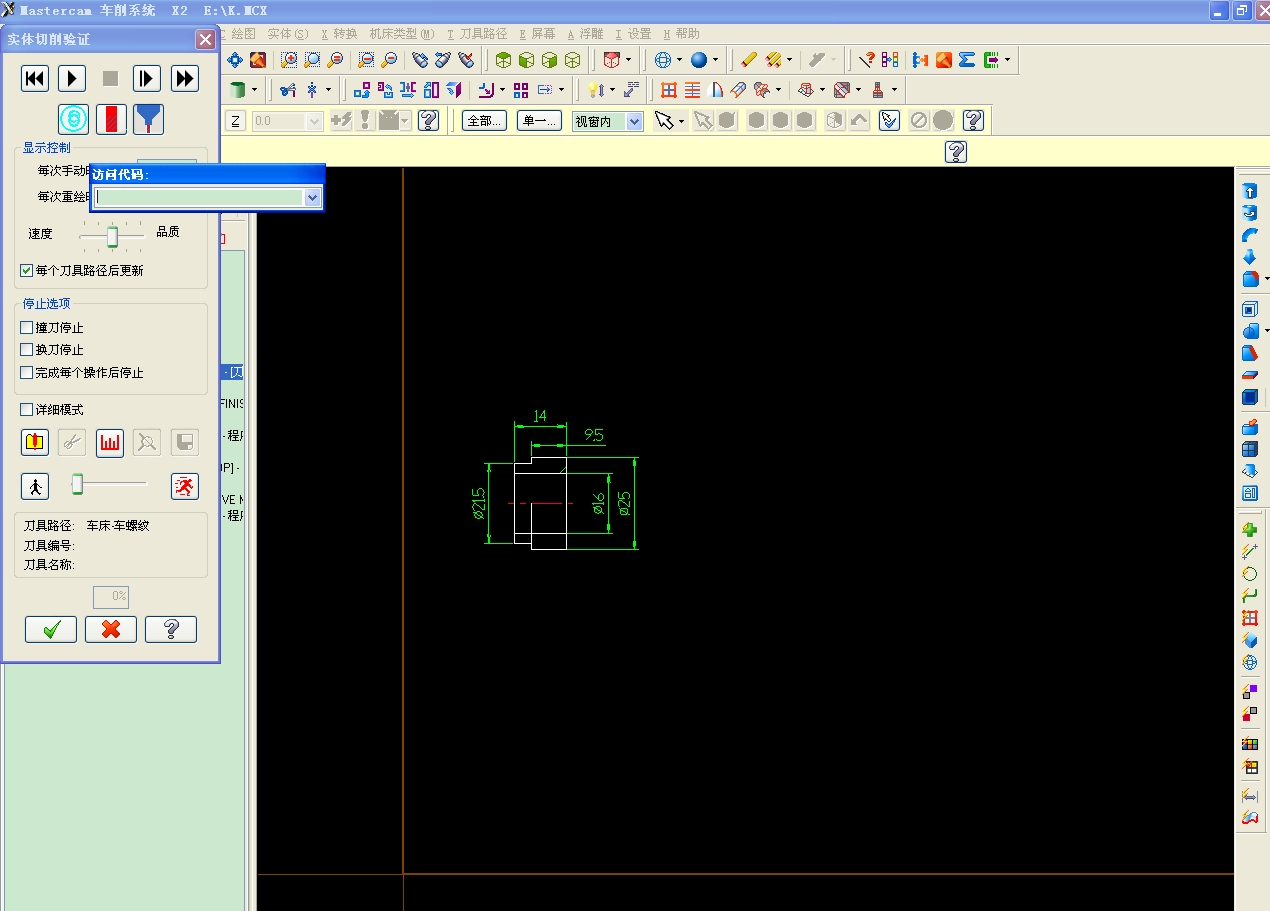Open help in the verification dialog
Screen dimensions: 1270x911
[171, 629]
